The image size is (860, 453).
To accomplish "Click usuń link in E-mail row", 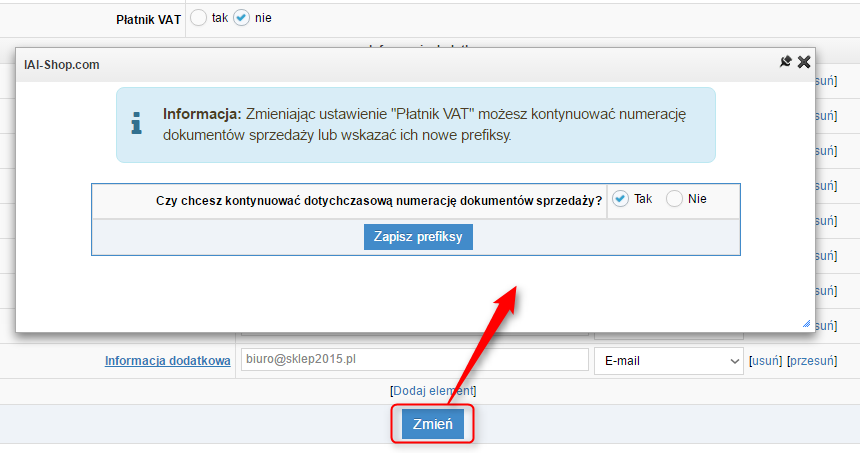I will [x=766, y=361].
